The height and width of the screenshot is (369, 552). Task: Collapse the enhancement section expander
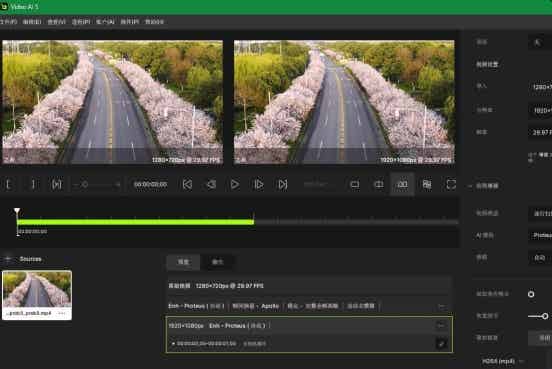(470, 186)
